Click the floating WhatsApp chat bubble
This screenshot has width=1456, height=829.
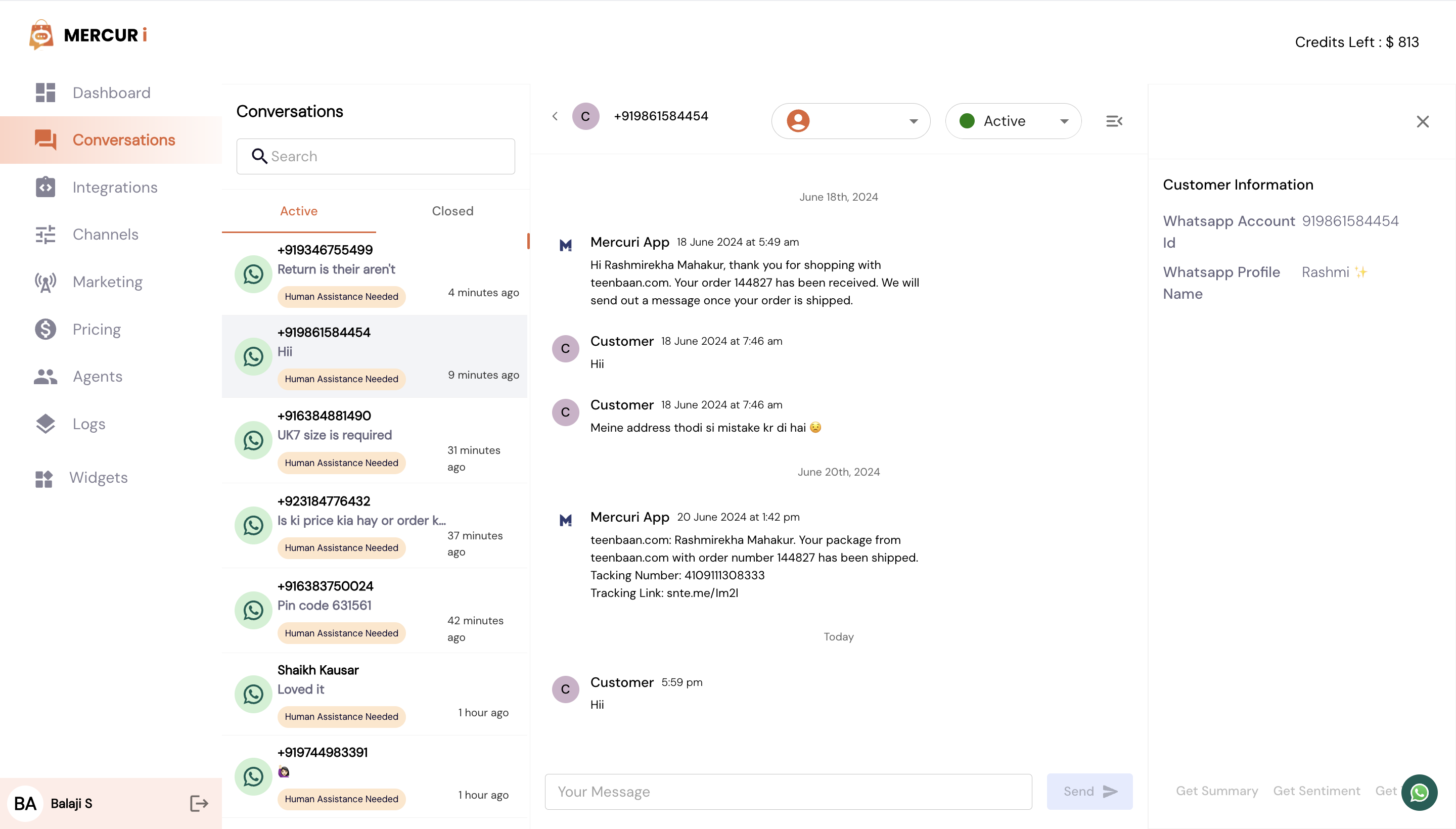click(1419, 792)
